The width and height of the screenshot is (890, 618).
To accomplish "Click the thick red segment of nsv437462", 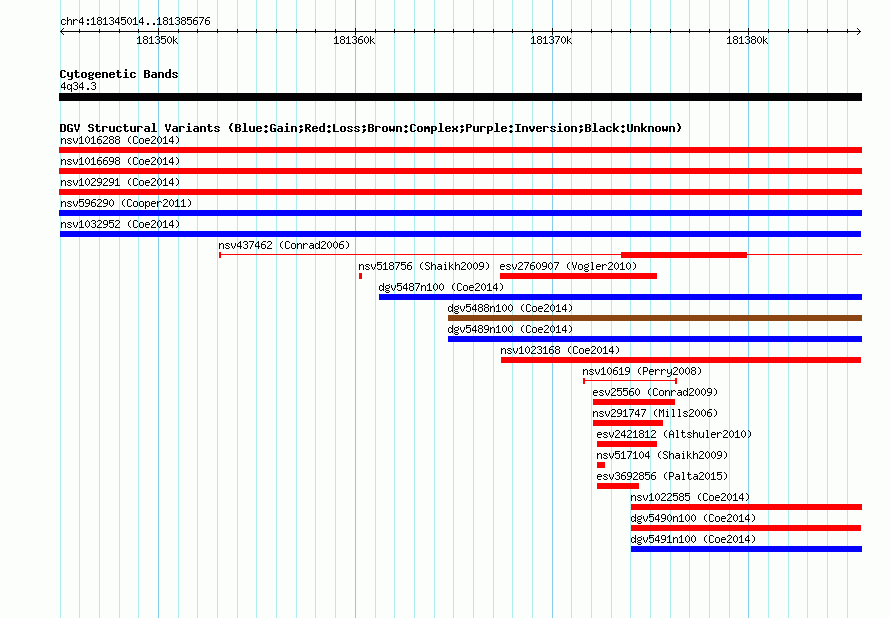I will coord(684,255).
